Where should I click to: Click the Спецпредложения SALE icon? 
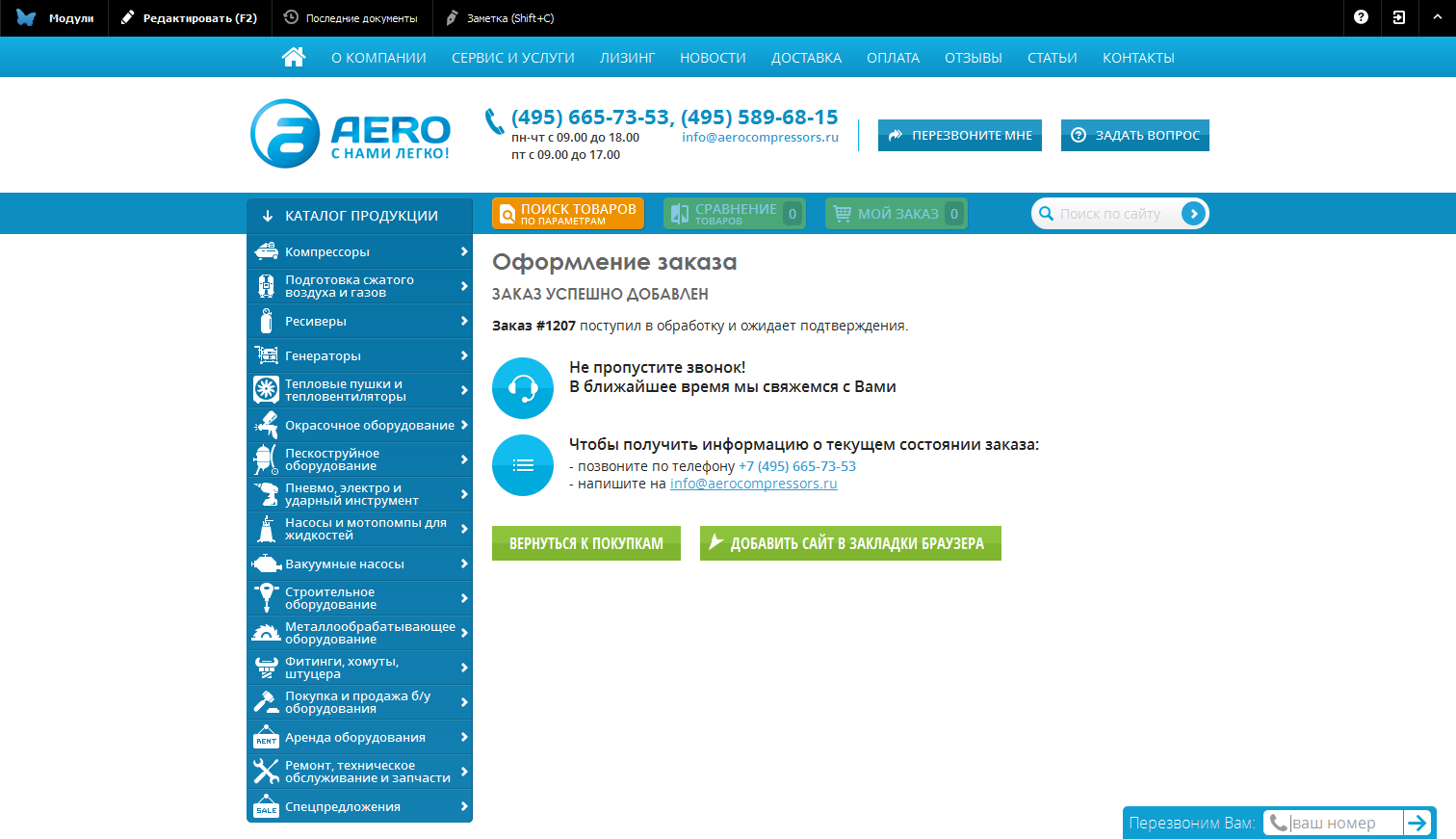tap(266, 806)
